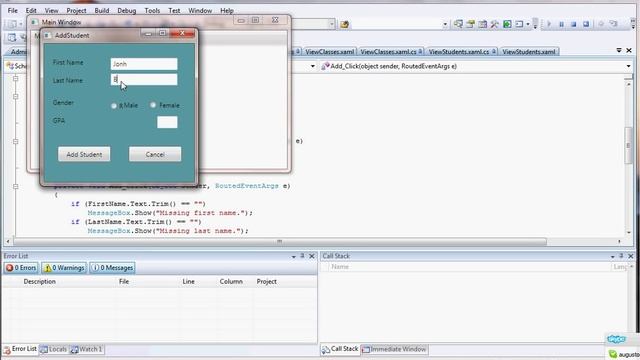Switch to ViewStudents.xaml tab

pos(529,52)
